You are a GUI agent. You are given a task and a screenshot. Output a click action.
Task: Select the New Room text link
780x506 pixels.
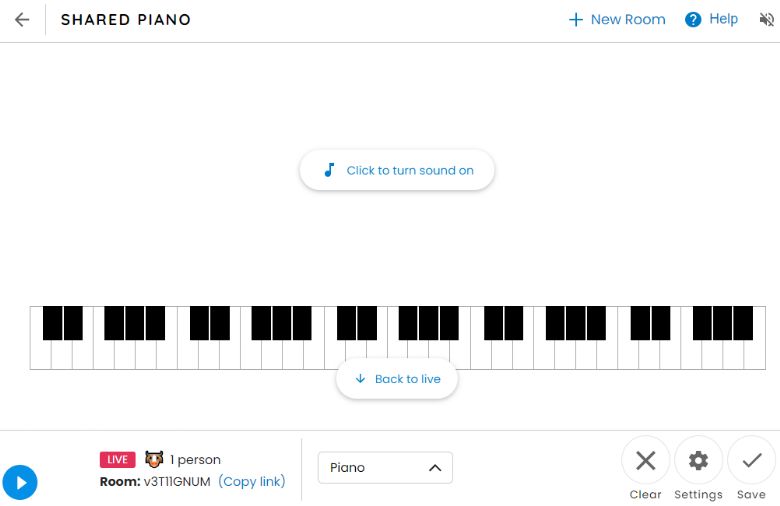click(628, 19)
